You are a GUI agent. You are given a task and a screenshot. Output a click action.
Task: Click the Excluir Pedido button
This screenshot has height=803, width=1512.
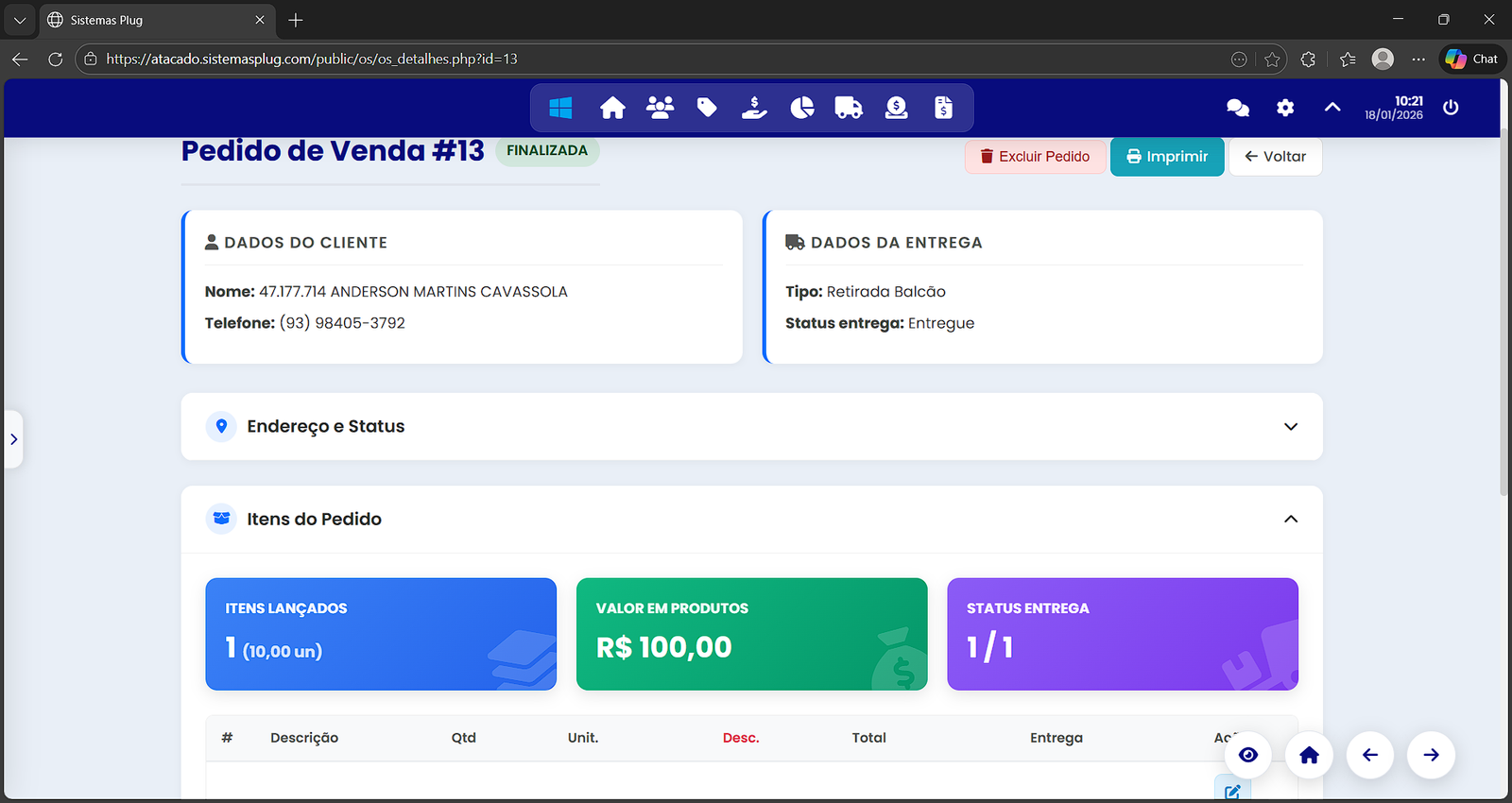(x=1035, y=157)
